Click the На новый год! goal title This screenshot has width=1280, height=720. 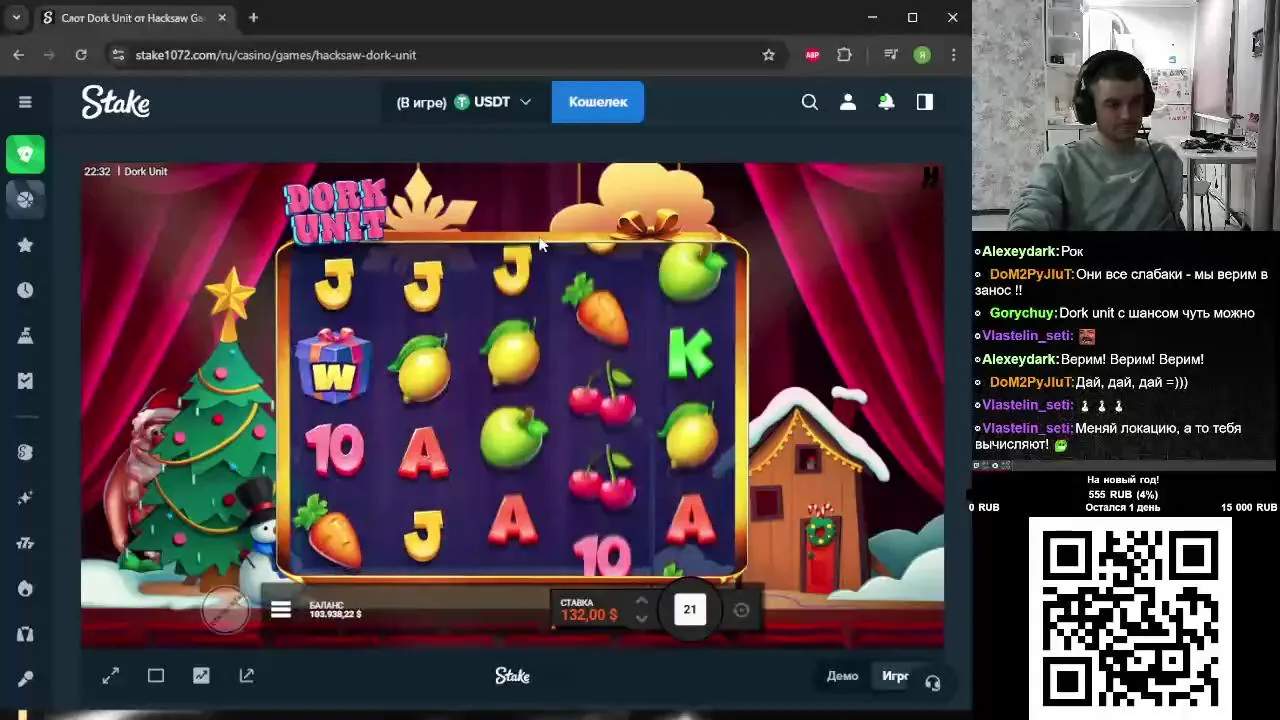1123,480
